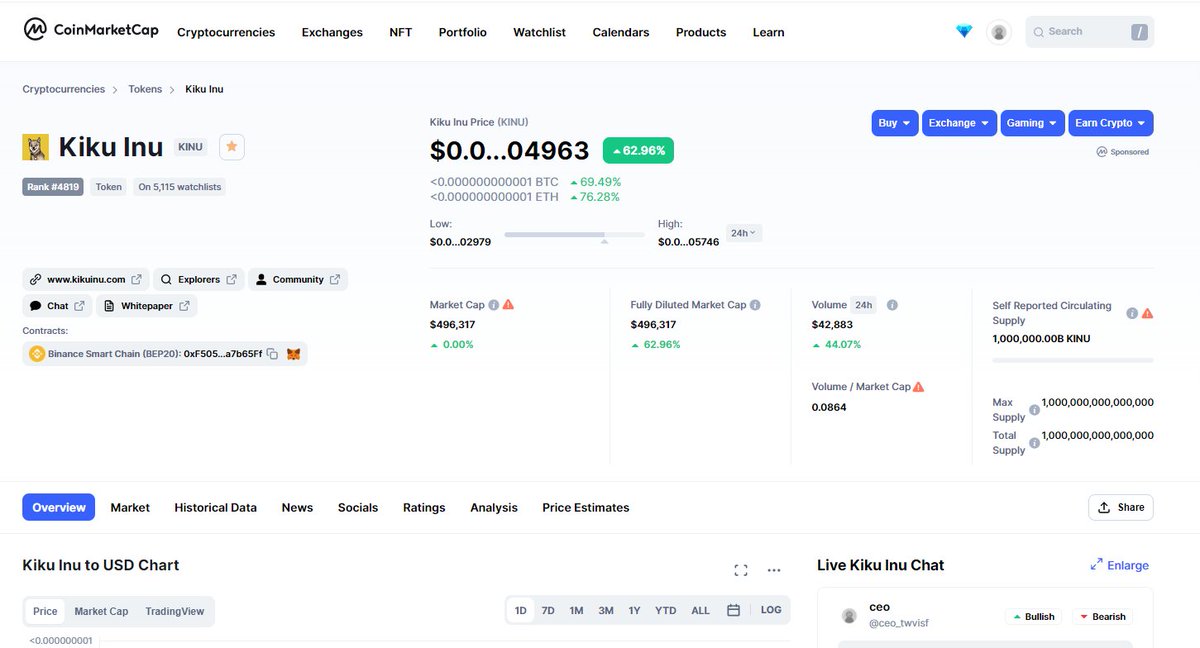This screenshot has width=1200, height=648.
Task: Click the green 62.96% change badge
Action: [x=638, y=150]
